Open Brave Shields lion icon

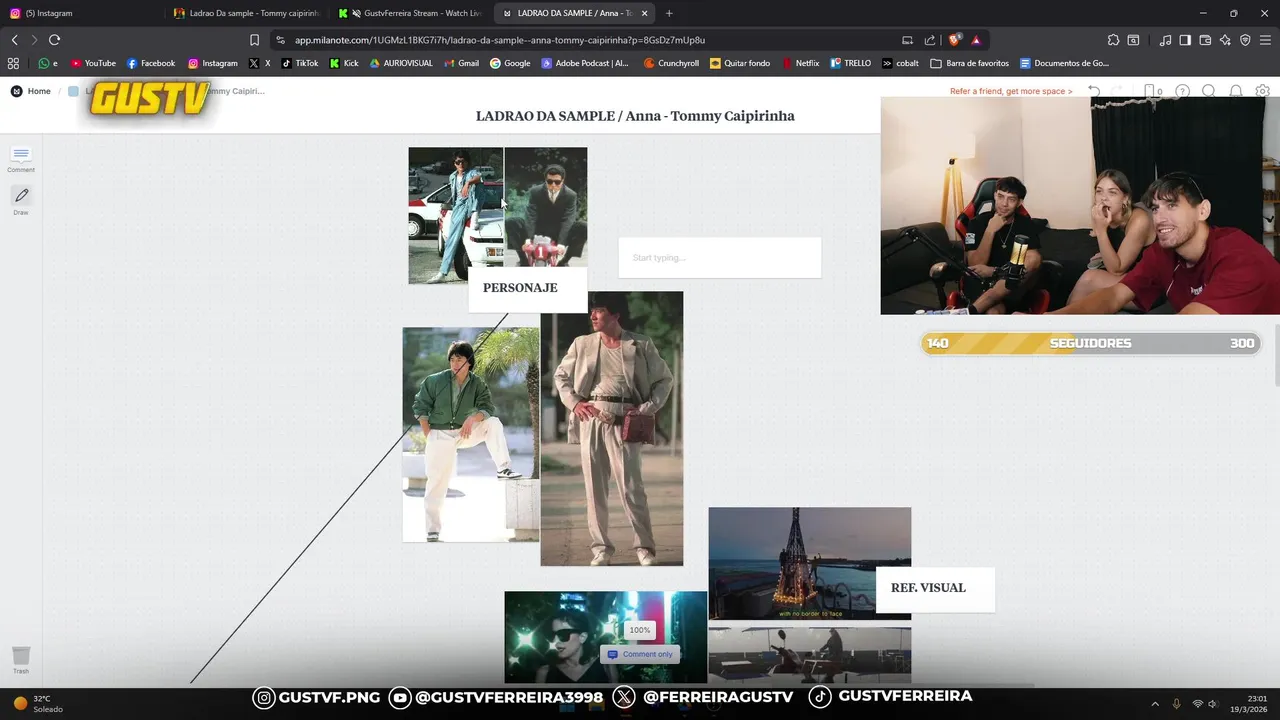coord(954,40)
